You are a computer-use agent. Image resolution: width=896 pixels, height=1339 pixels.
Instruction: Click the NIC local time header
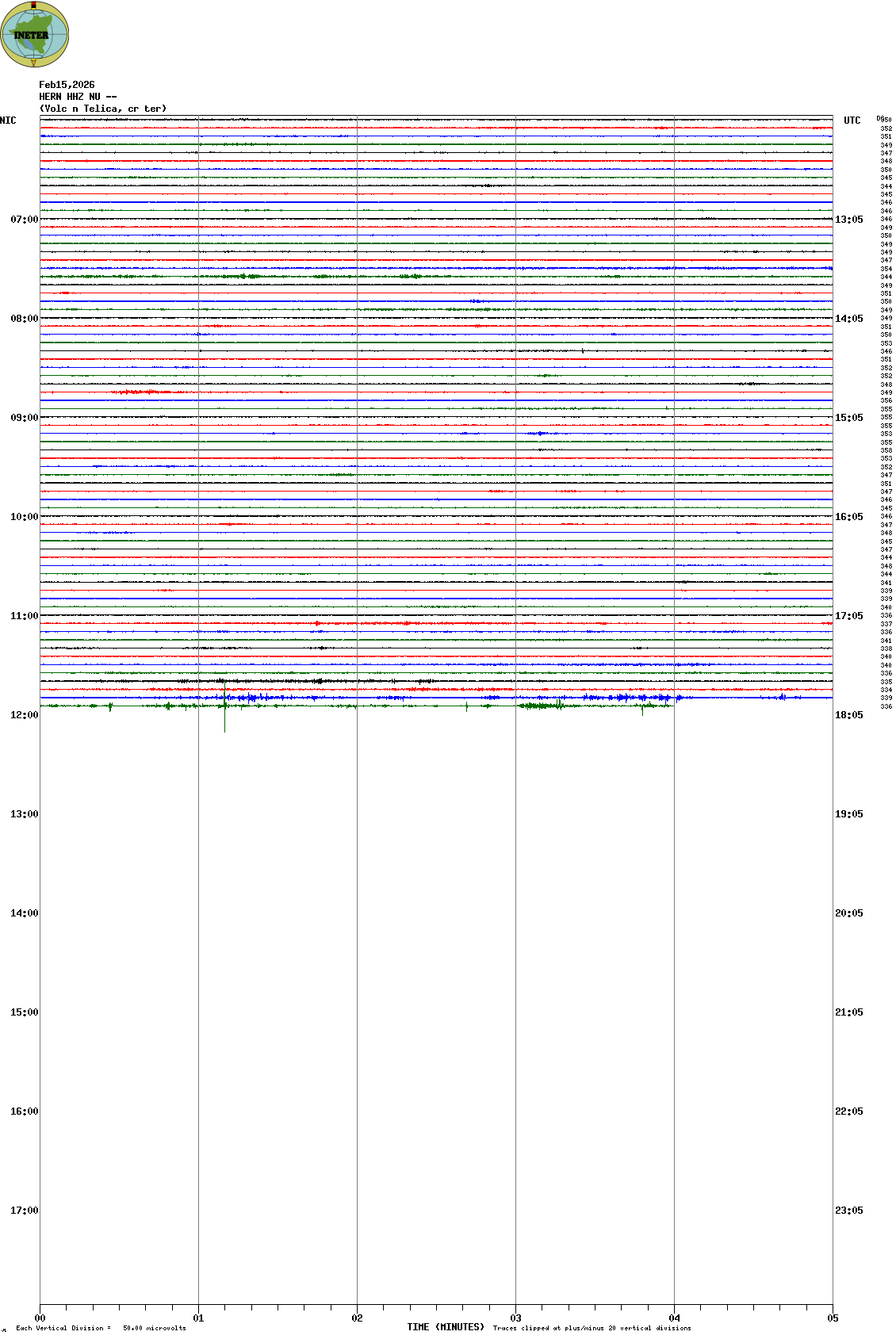click(8, 121)
